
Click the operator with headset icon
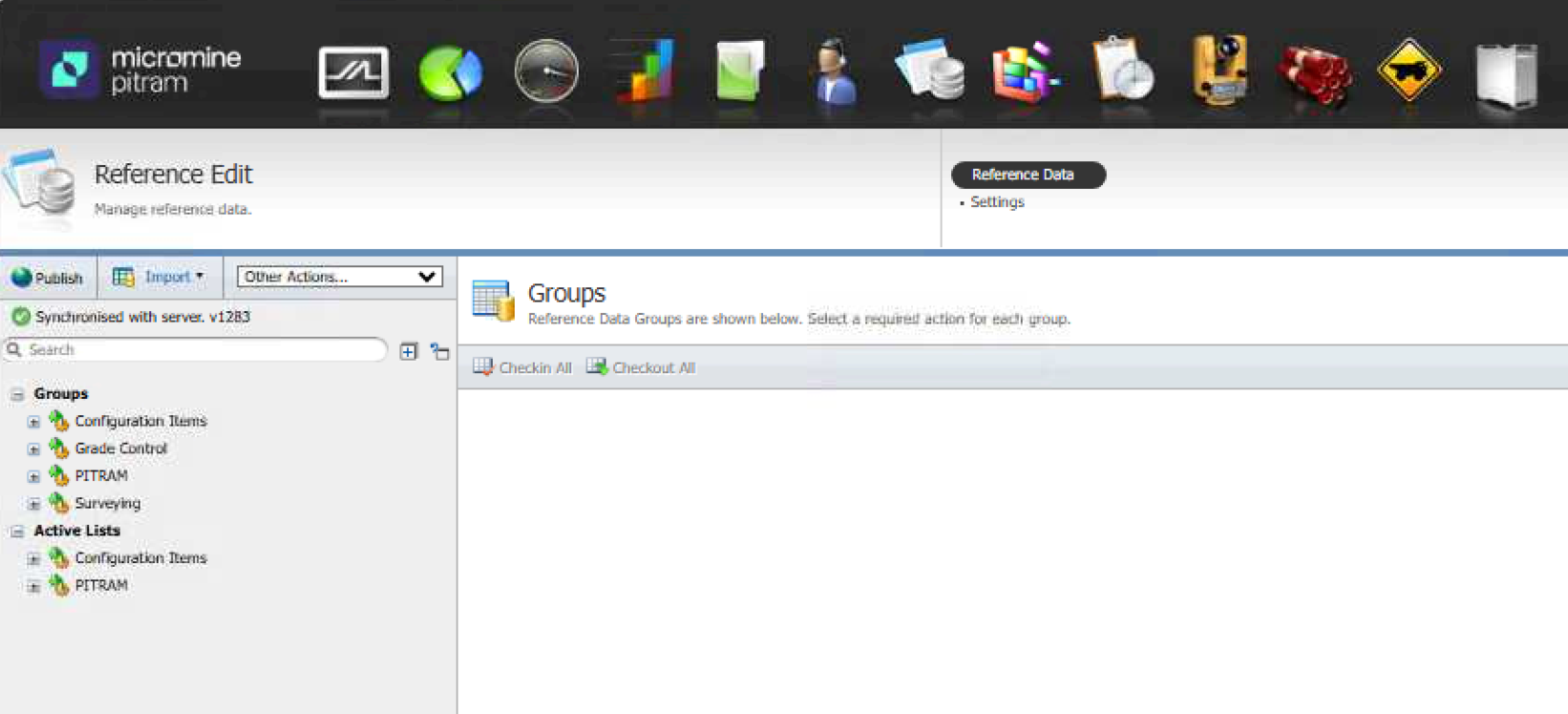coord(836,73)
